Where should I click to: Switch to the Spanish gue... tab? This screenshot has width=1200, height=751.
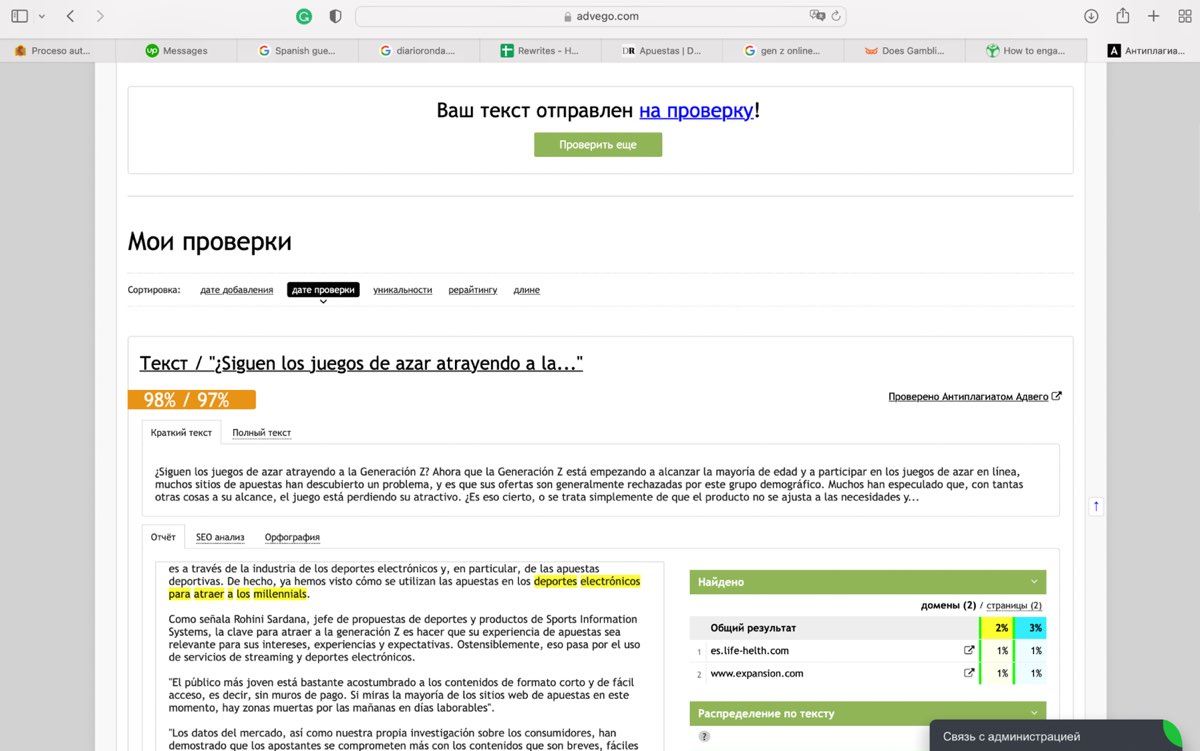pos(298,51)
